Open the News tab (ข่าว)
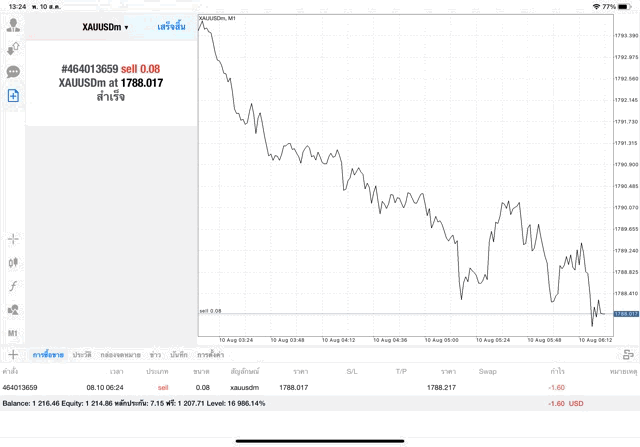Viewport: 640px width, 447px height. (x=155, y=355)
